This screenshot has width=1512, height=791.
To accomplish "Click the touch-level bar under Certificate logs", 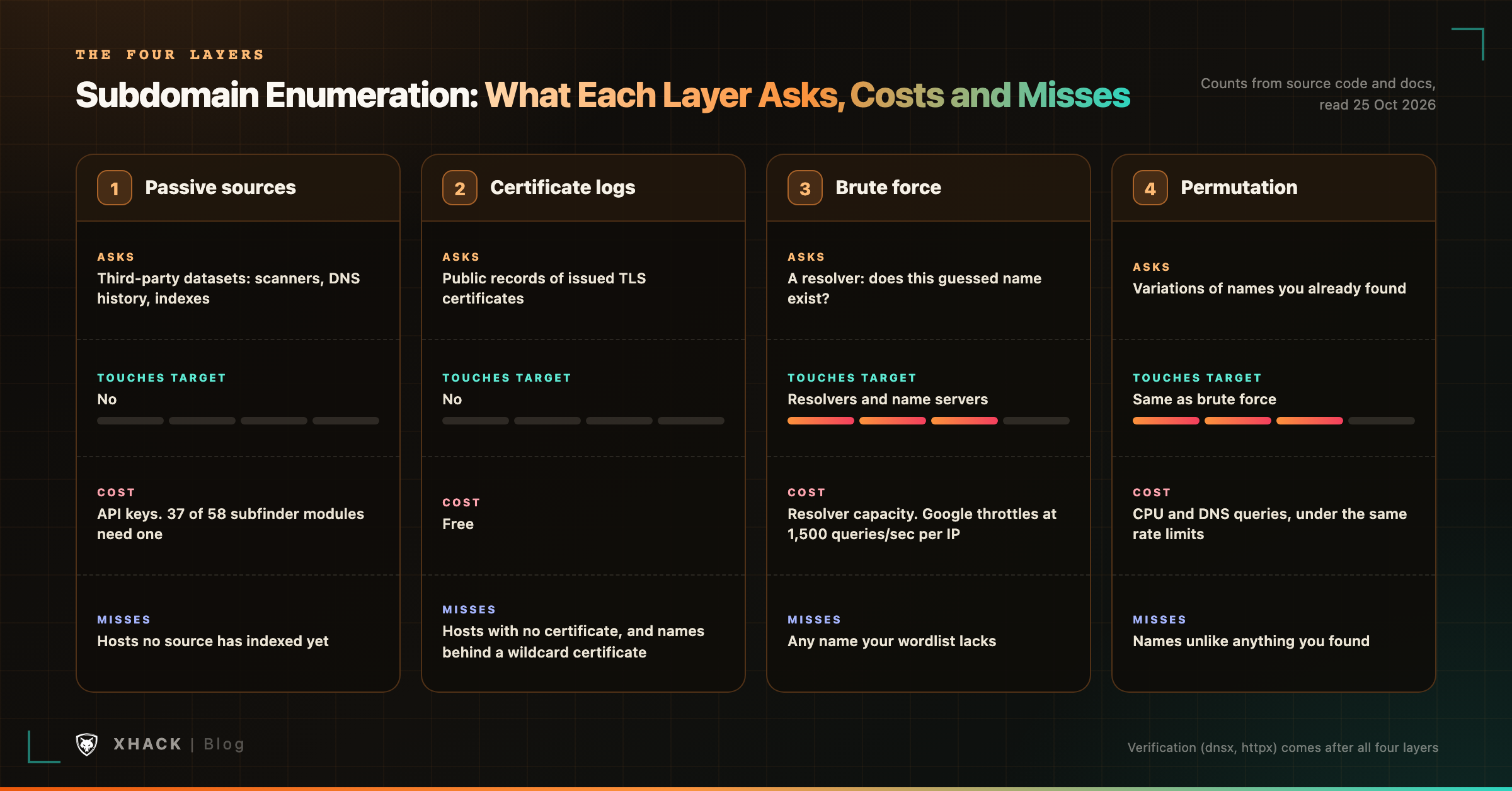I will point(583,421).
